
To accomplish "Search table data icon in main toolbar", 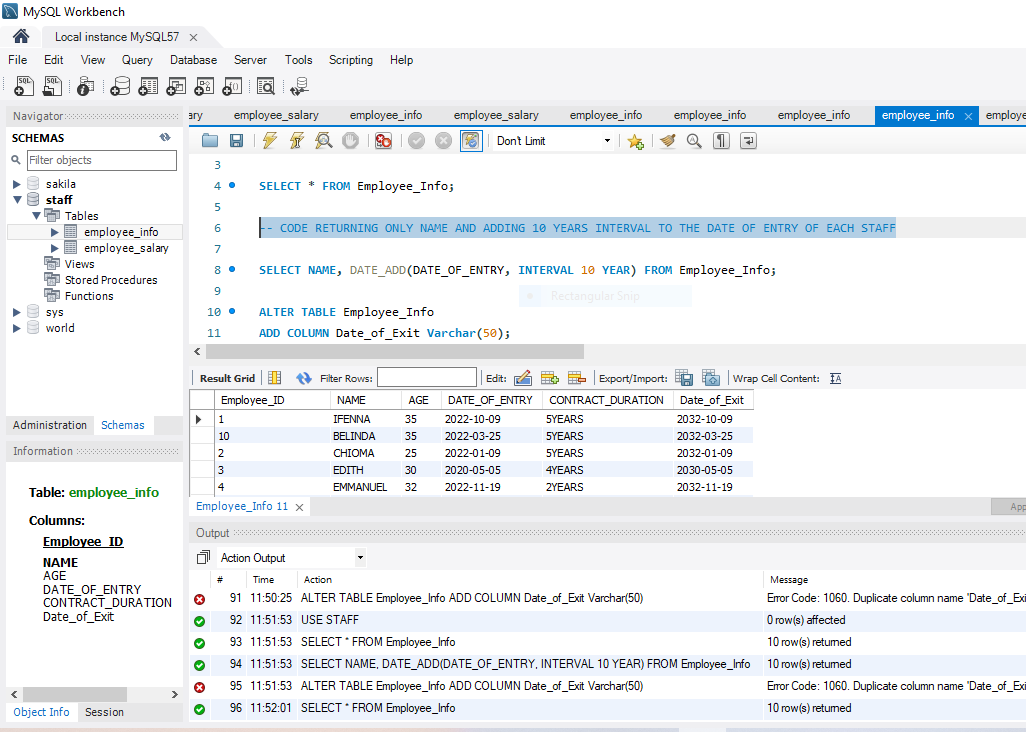I will (266, 86).
